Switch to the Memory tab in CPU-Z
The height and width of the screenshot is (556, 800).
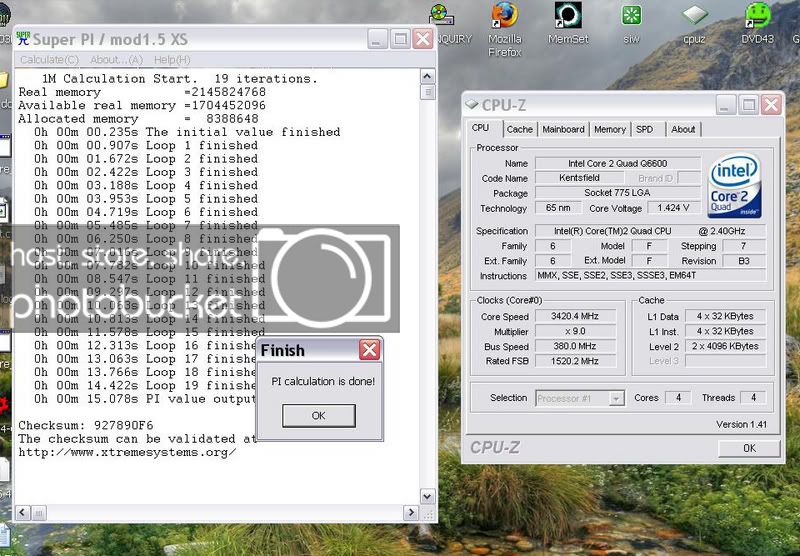[610, 130]
